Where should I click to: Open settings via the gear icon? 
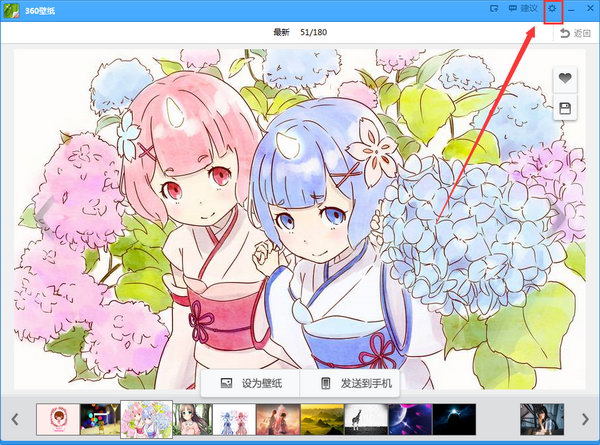click(552, 8)
